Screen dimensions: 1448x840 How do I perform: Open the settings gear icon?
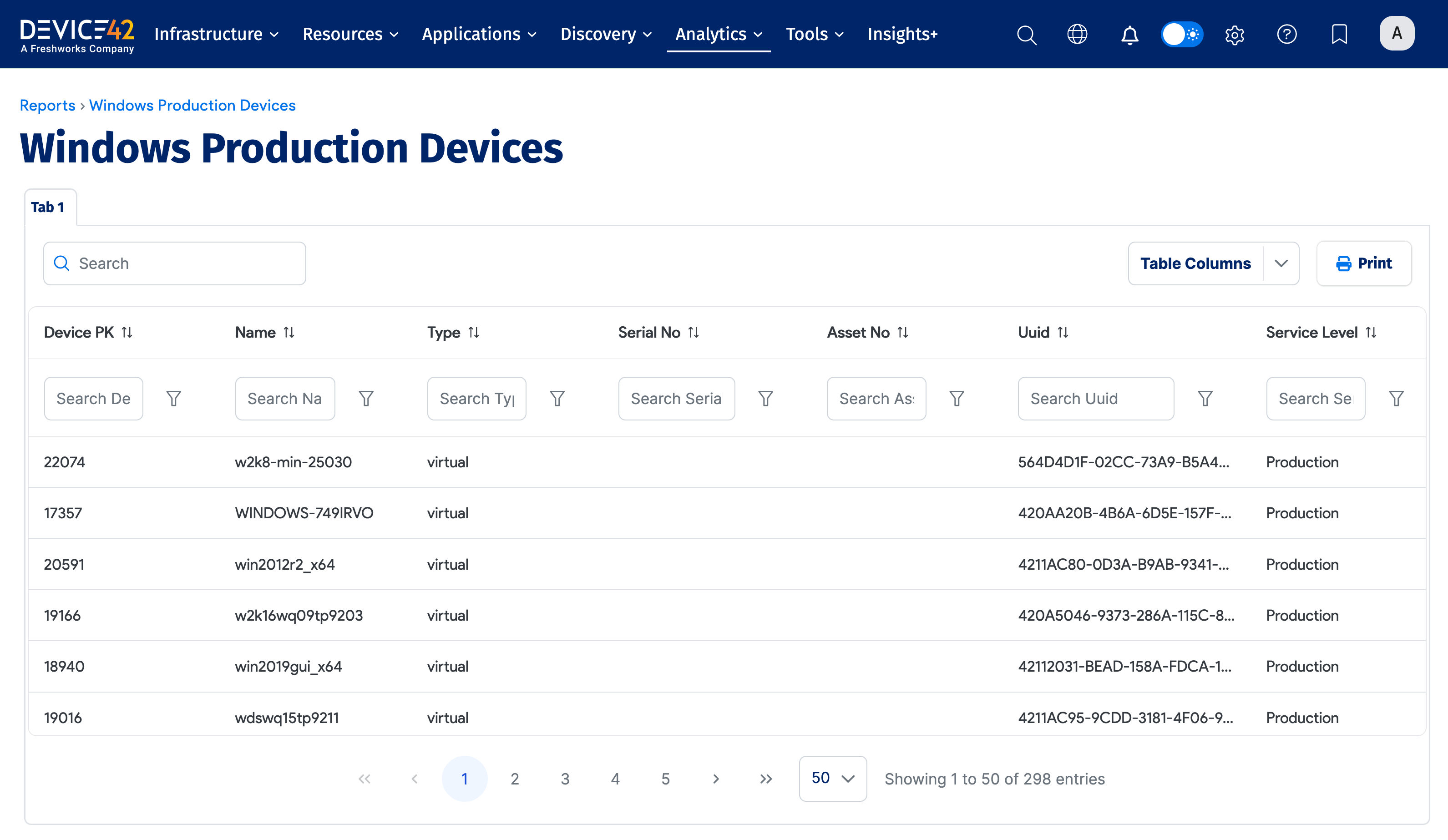(1234, 35)
